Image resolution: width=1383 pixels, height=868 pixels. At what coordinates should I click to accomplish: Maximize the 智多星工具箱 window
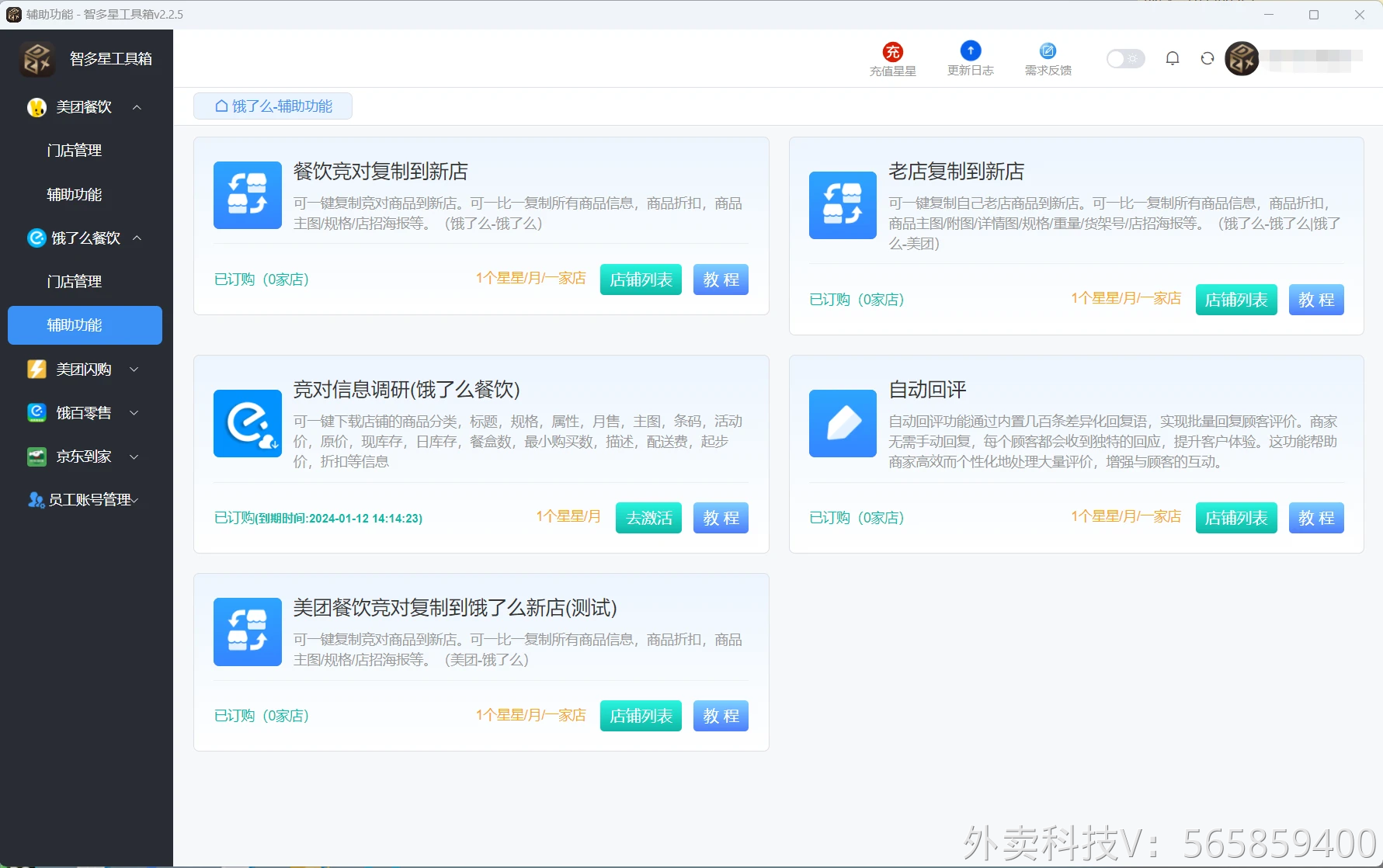(x=1314, y=15)
